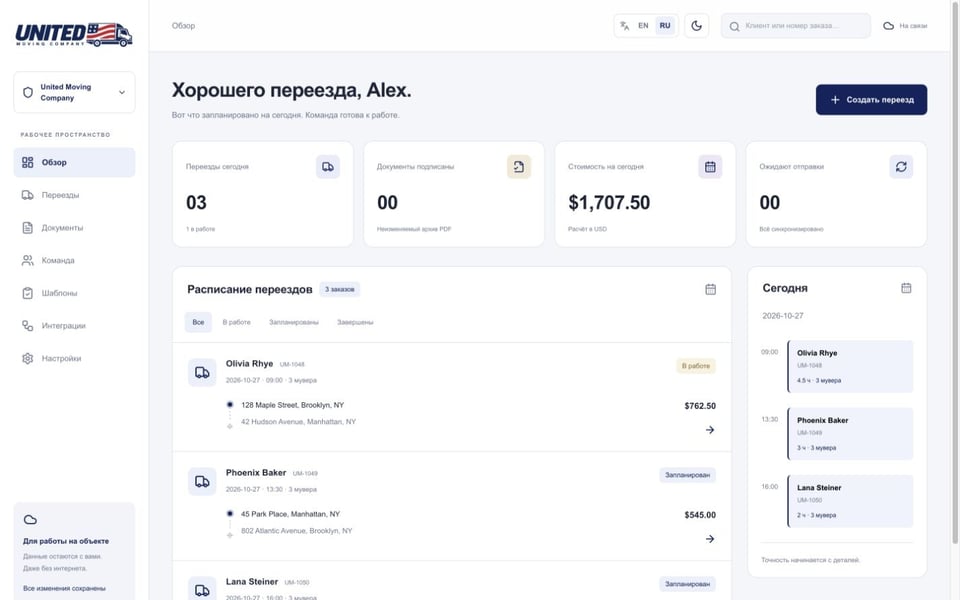Open the Обзор sidebar item
Image resolution: width=960 pixels, height=600 pixels.
(x=74, y=162)
